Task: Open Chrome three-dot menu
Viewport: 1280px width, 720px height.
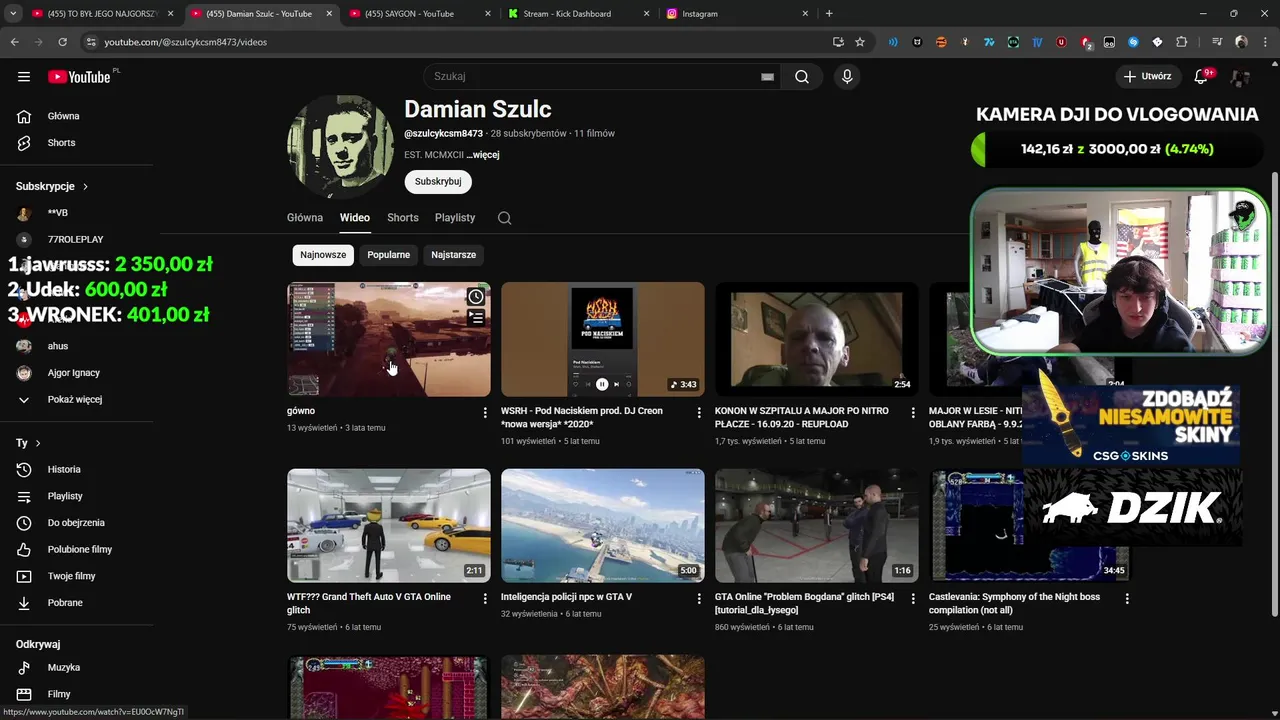Action: (x=1265, y=42)
